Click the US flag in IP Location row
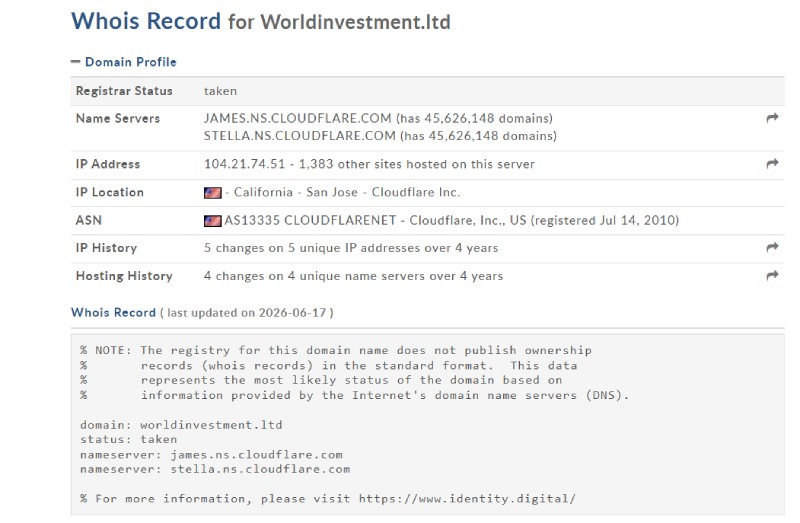Viewport: 800px width, 523px height. [x=212, y=192]
